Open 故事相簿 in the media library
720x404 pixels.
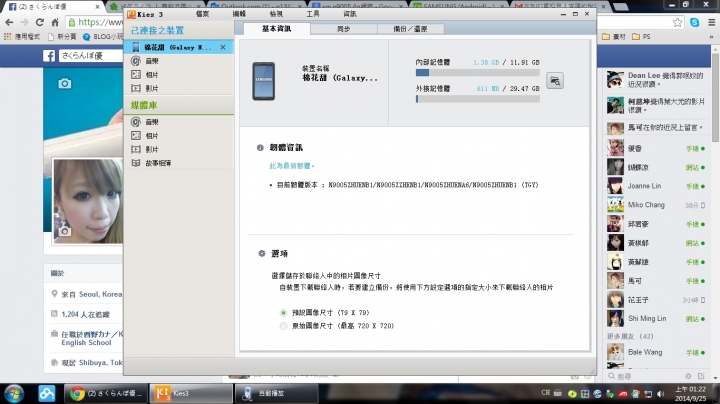pos(158,163)
